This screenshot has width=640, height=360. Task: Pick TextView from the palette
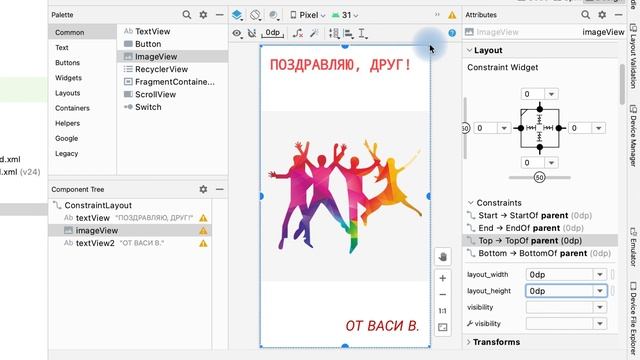(172, 31)
